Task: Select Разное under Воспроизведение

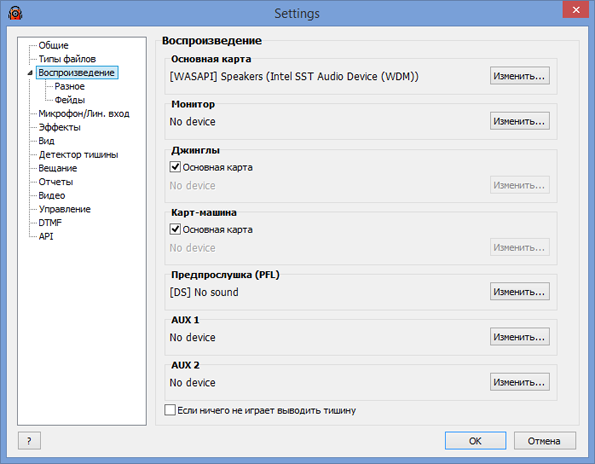Action: pyautogui.click(x=69, y=87)
